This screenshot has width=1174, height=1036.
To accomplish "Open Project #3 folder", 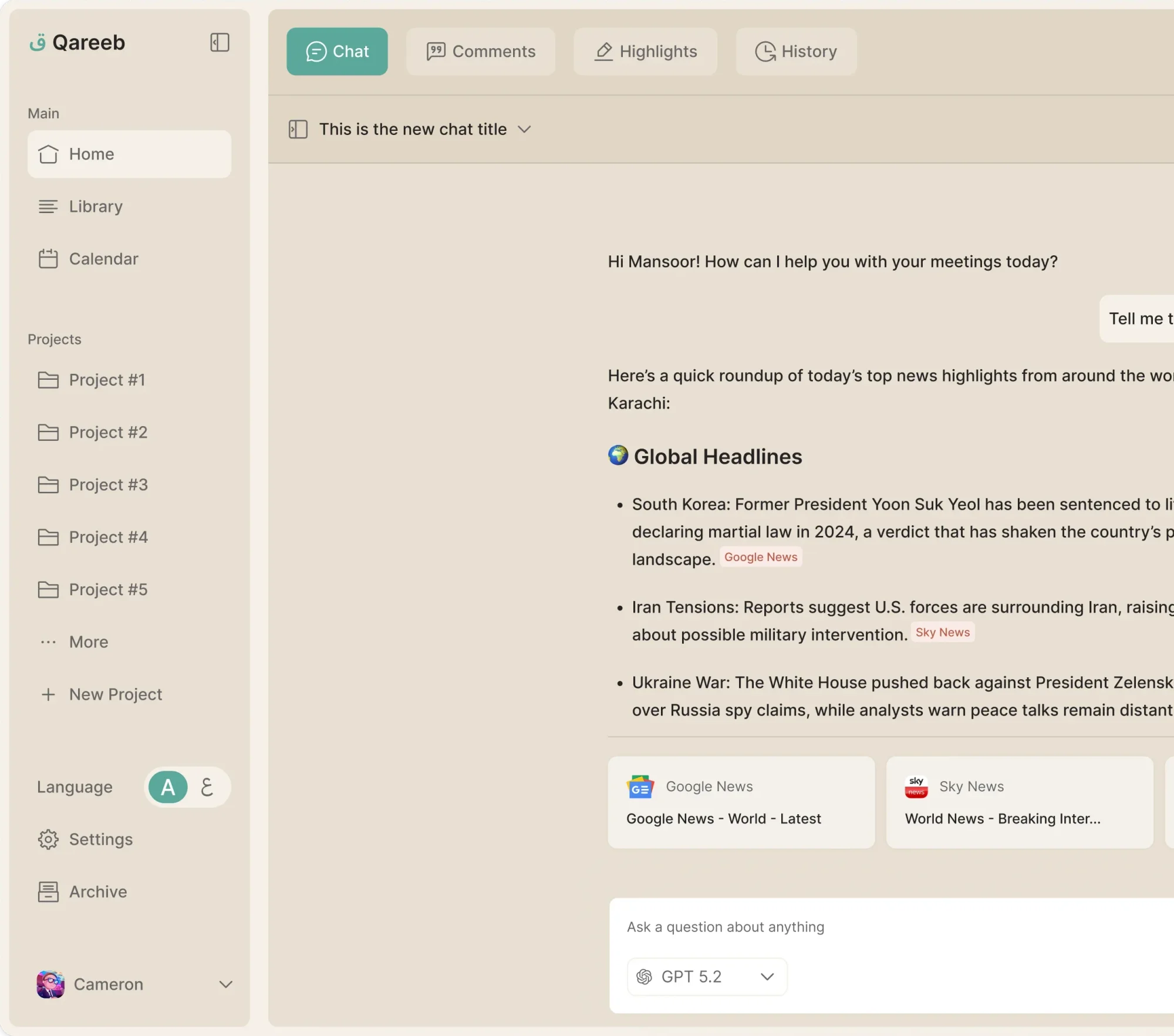I will (x=129, y=484).
